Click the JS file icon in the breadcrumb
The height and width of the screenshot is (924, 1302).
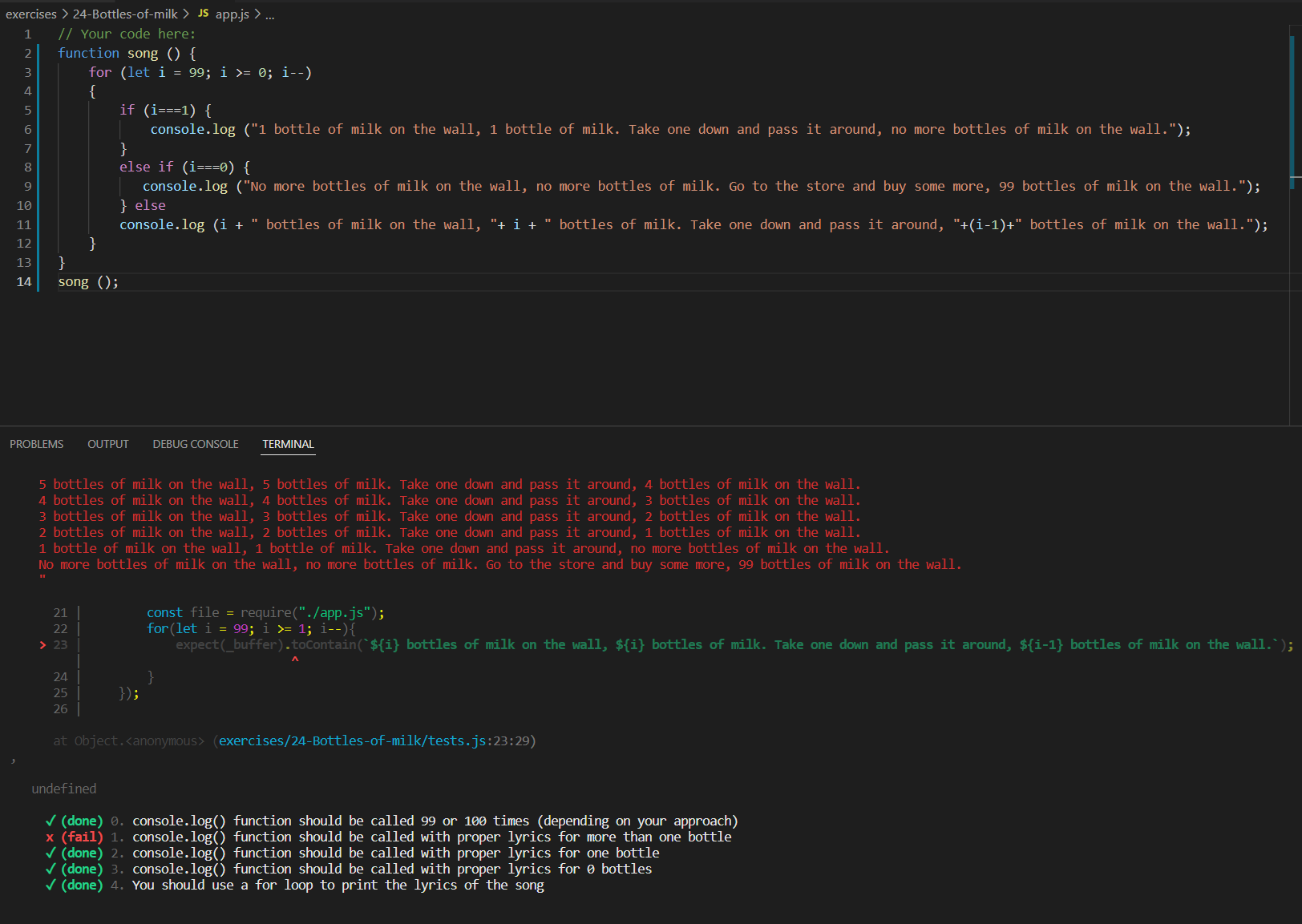click(x=203, y=14)
